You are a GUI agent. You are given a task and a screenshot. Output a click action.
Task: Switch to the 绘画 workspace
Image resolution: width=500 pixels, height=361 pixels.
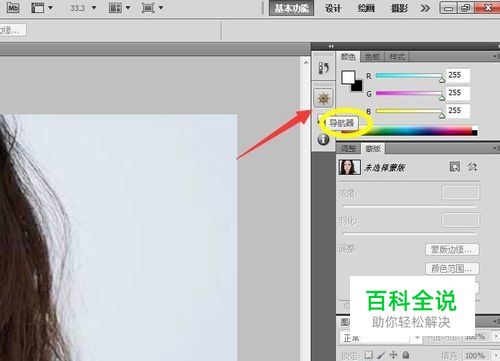[366, 8]
